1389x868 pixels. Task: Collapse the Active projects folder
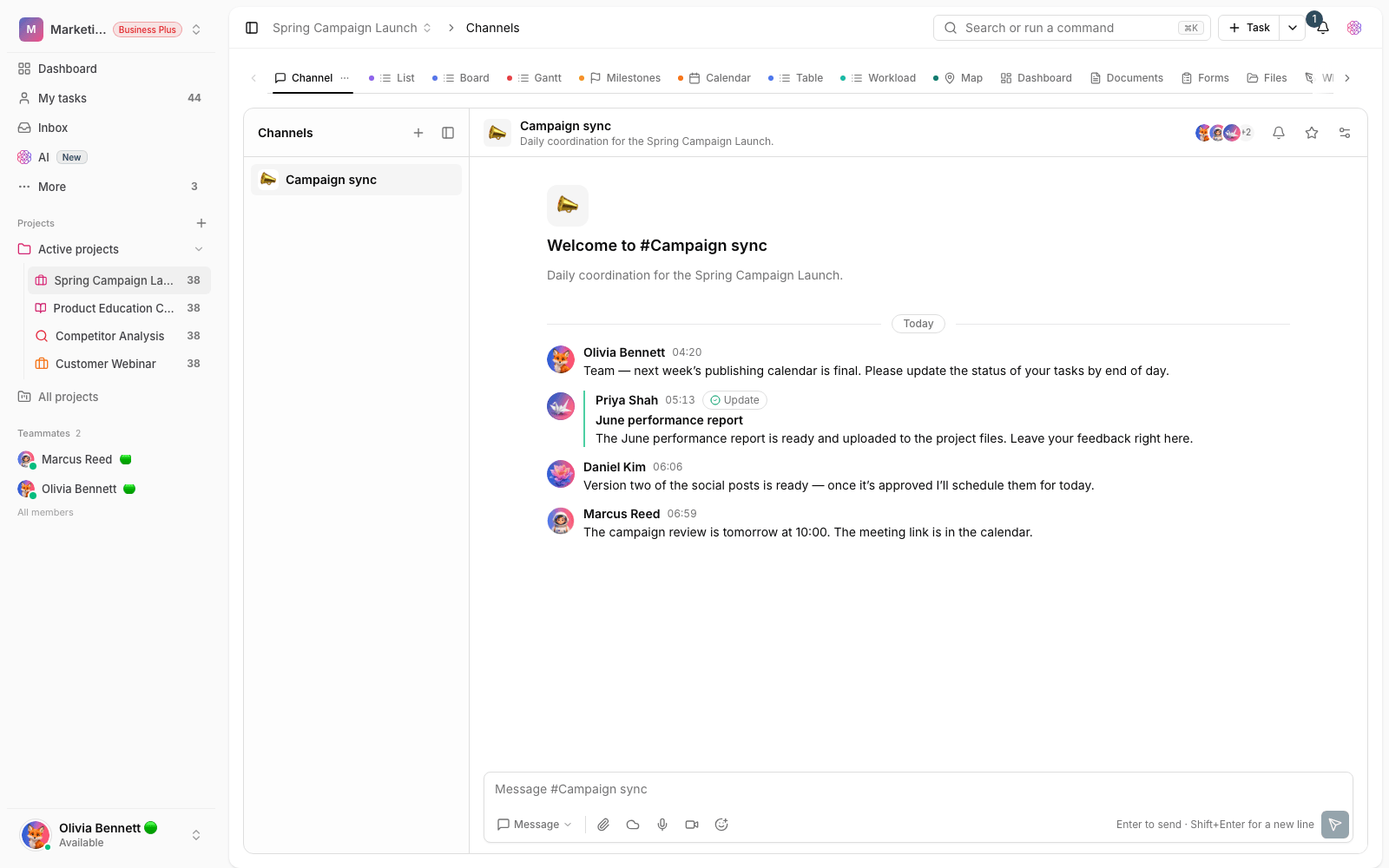pyautogui.click(x=199, y=249)
